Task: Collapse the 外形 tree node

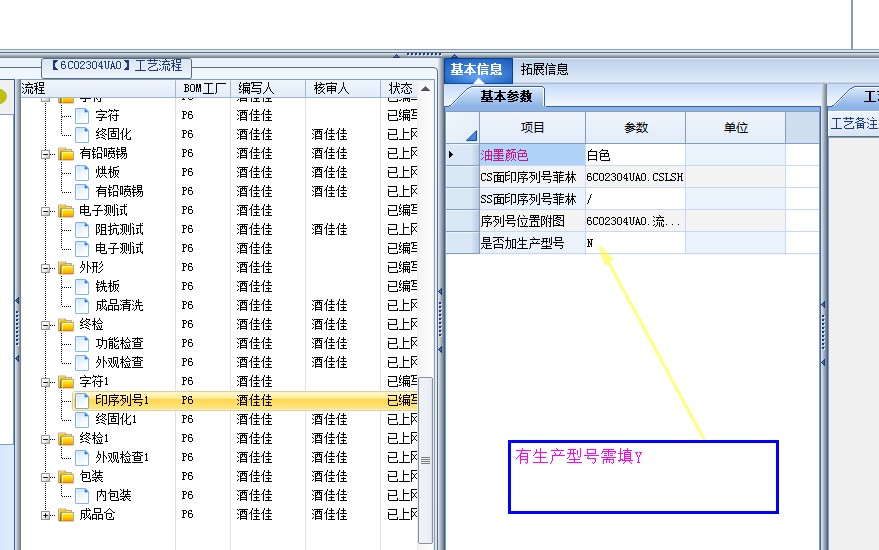Action: (45, 269)
